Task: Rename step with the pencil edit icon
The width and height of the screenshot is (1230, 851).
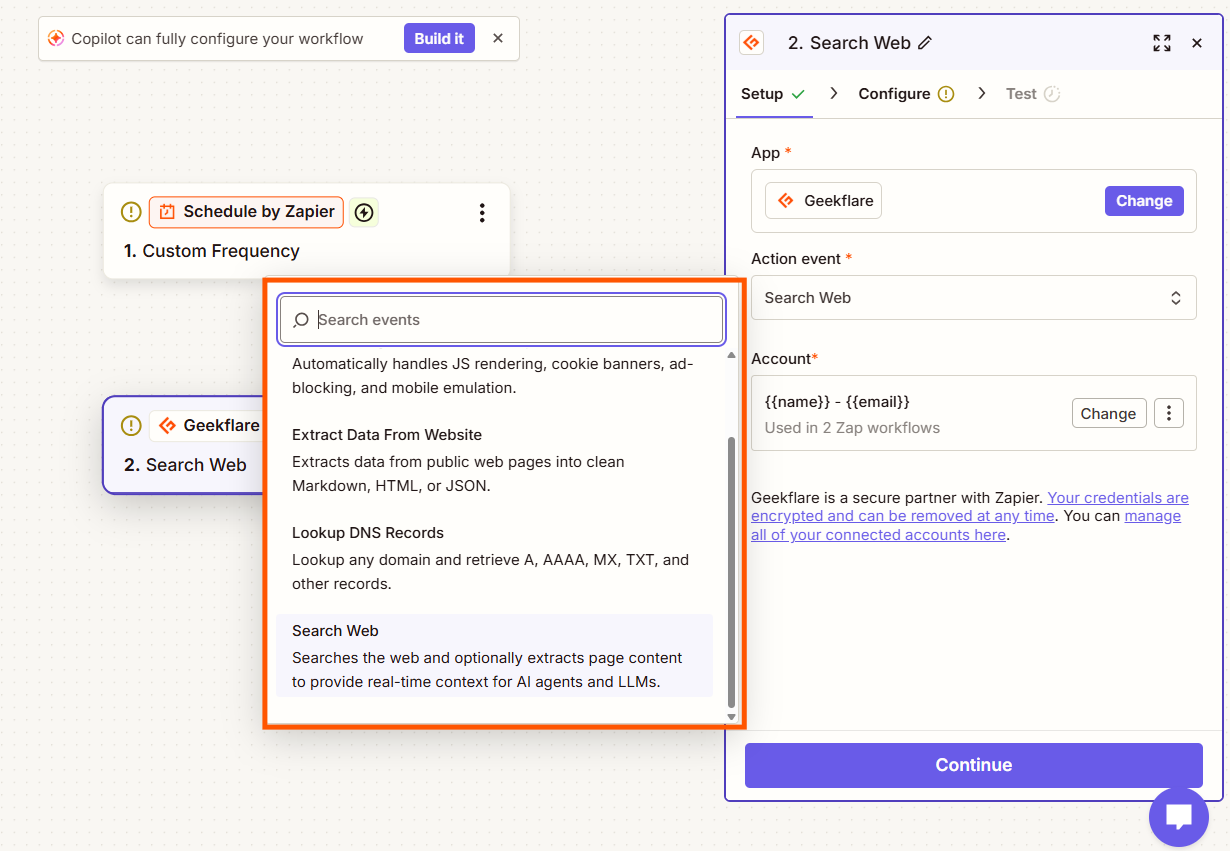Action: [925, 43]
